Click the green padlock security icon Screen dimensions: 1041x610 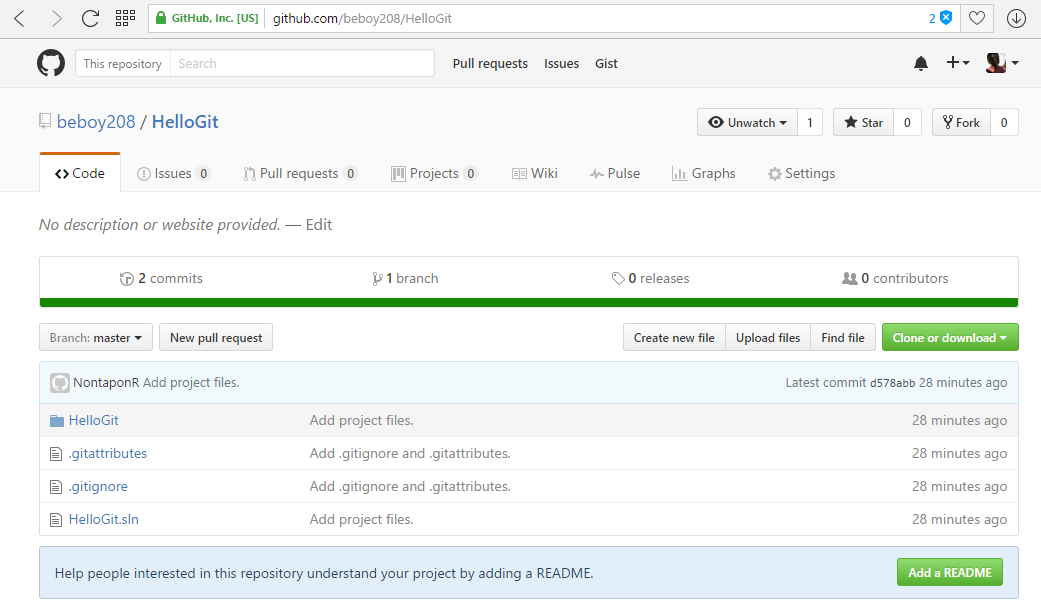160,18
